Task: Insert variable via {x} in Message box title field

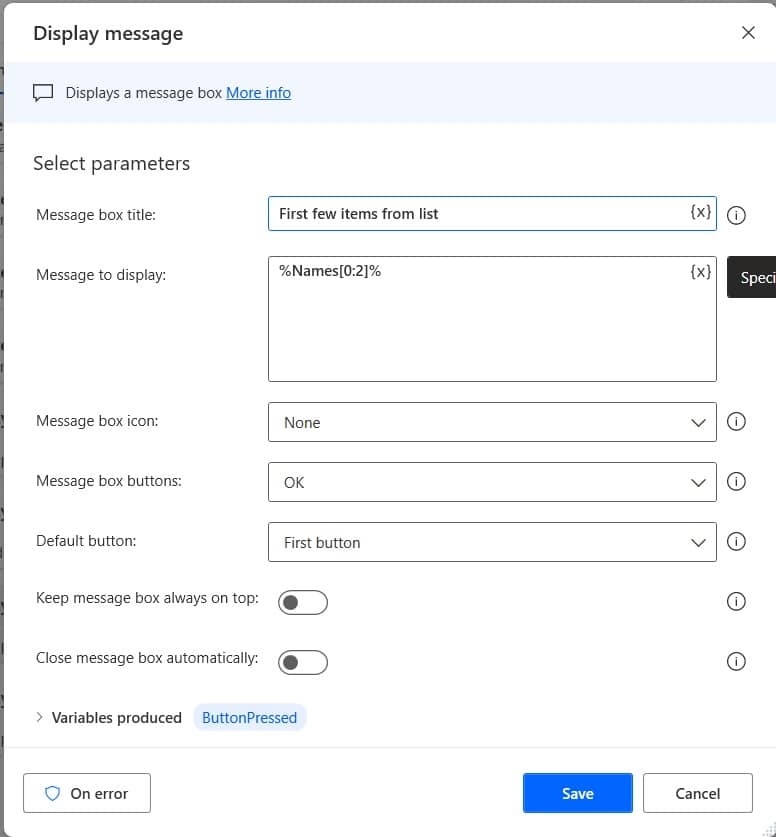Action: coord(700,212)
